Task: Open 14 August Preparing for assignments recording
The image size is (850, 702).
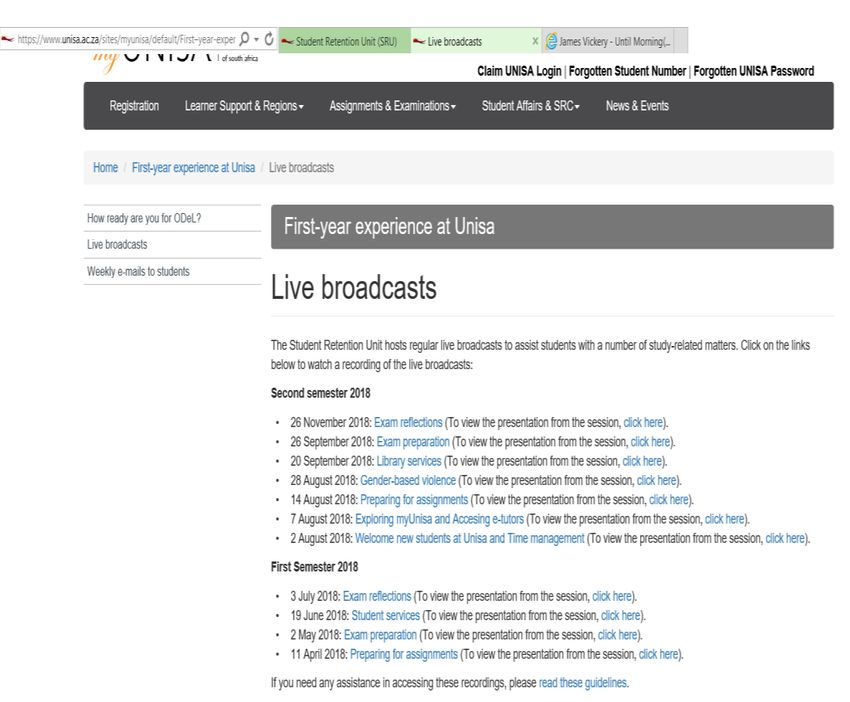Action: [x=414, y=500]
